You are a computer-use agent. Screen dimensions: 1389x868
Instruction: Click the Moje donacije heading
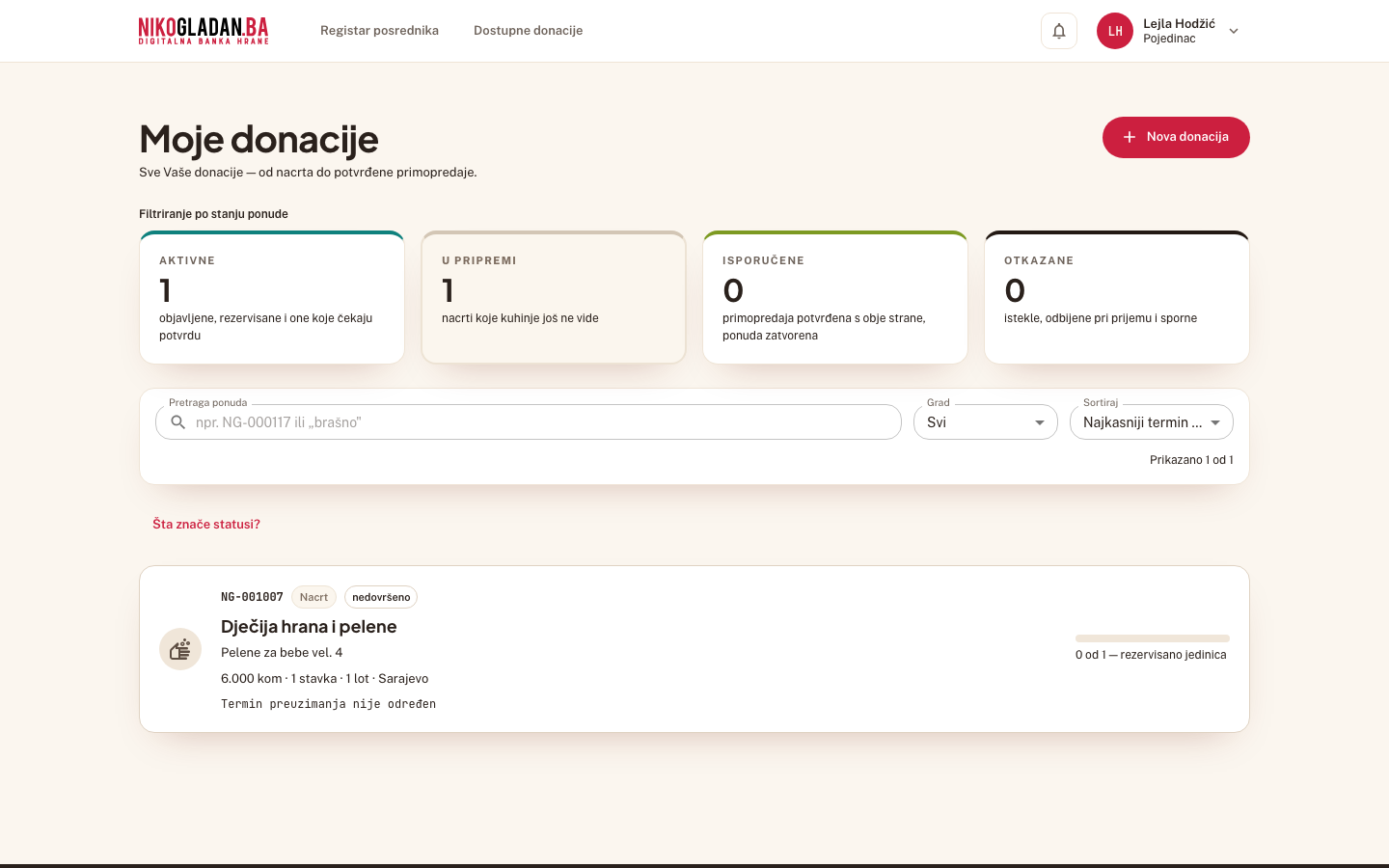coord(259,139)
